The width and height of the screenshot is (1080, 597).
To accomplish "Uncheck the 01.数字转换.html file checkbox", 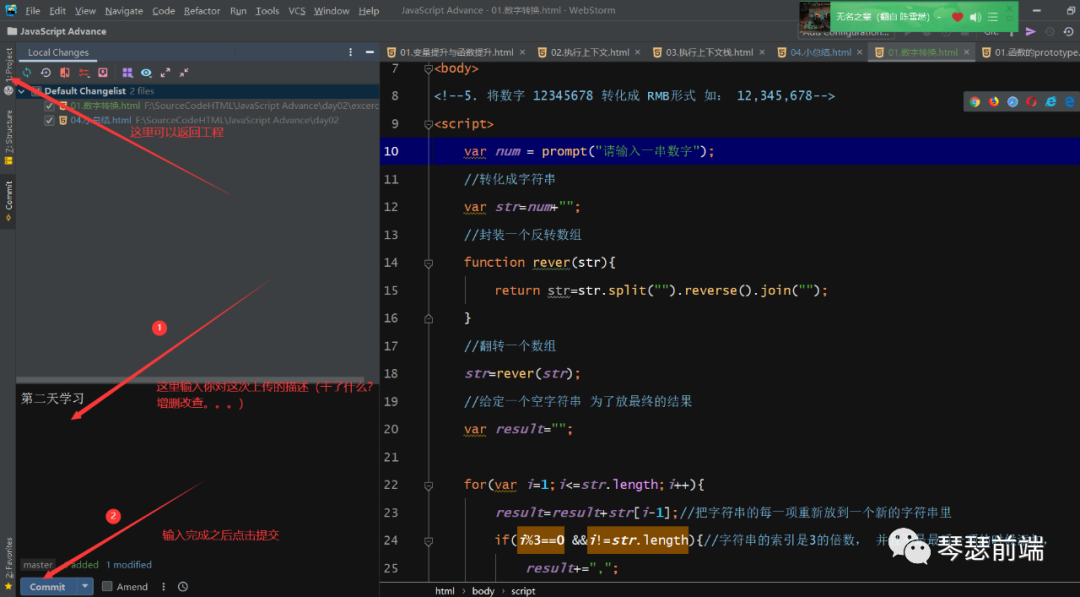I will pos(49,105).
